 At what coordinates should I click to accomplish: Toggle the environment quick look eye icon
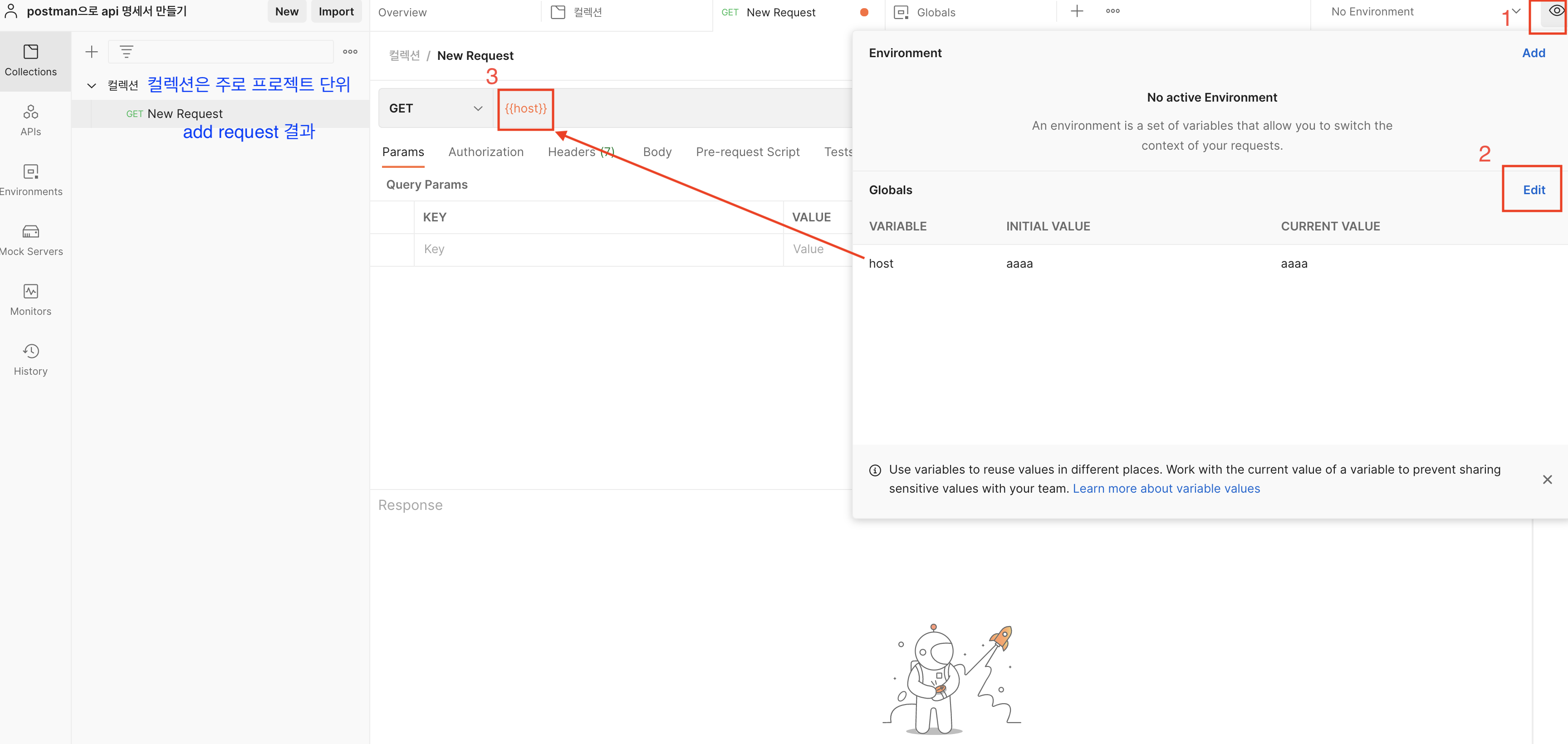pyautogui.click(x=1550, y=11)
